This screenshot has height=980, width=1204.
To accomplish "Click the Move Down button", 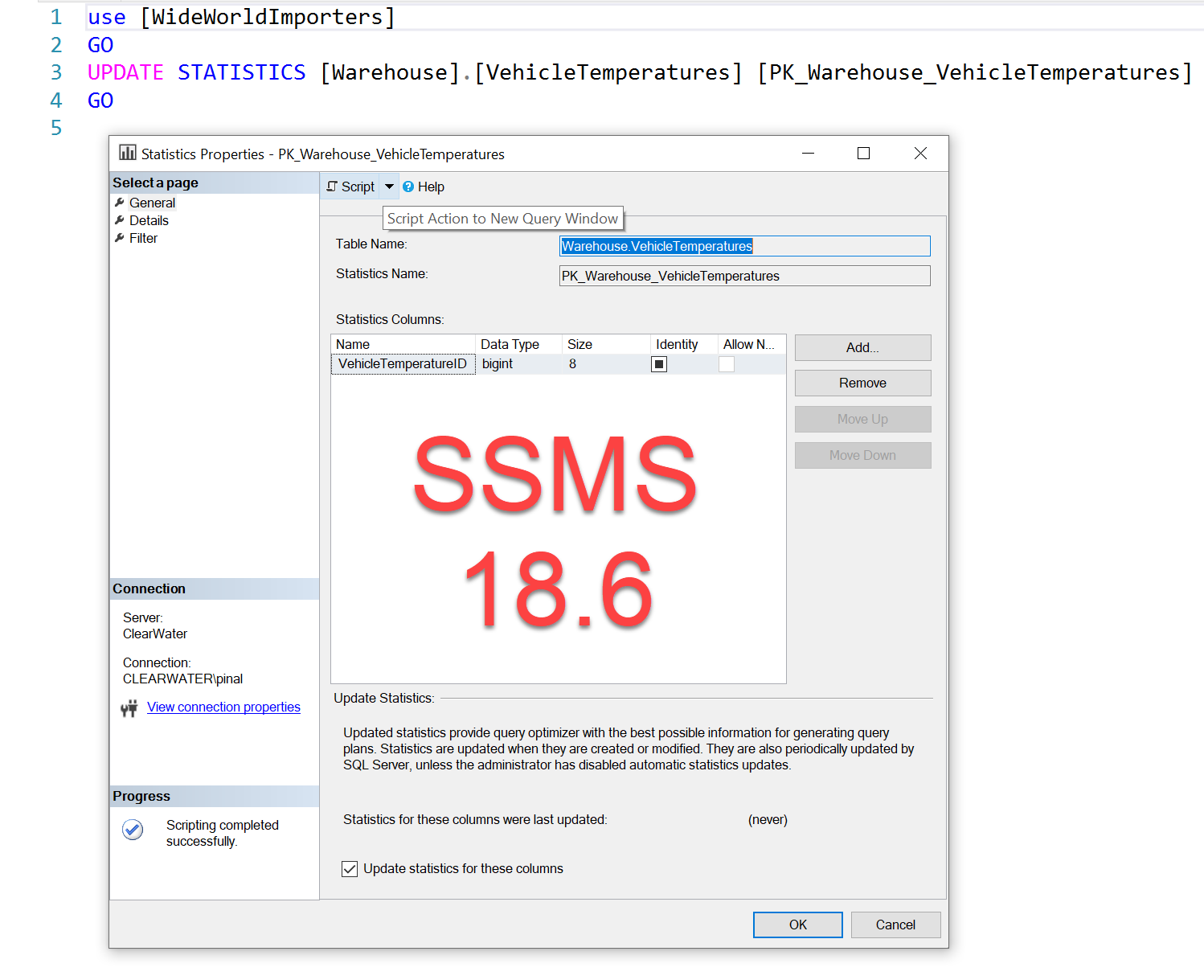I will [x=862, y=456].
